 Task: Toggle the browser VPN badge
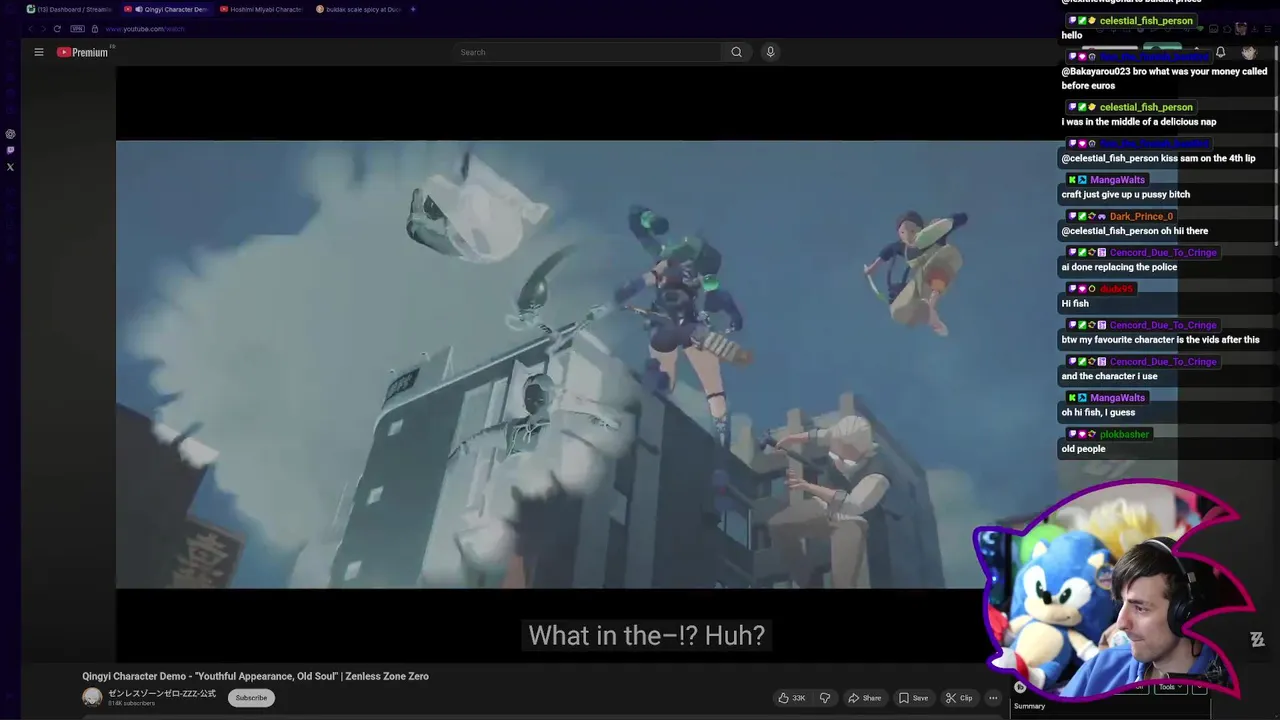[x=78, y=28]
